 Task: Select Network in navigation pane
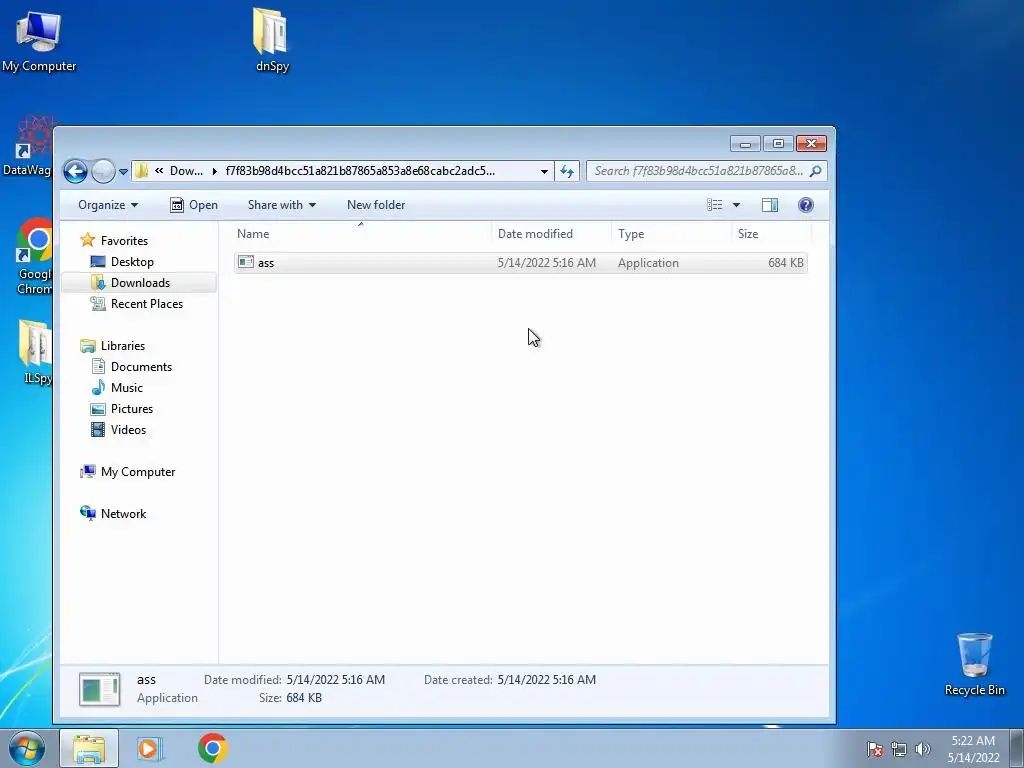pos(123,514)
